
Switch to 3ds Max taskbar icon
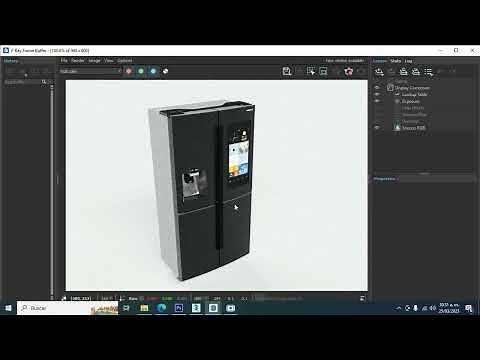[196, 308]
